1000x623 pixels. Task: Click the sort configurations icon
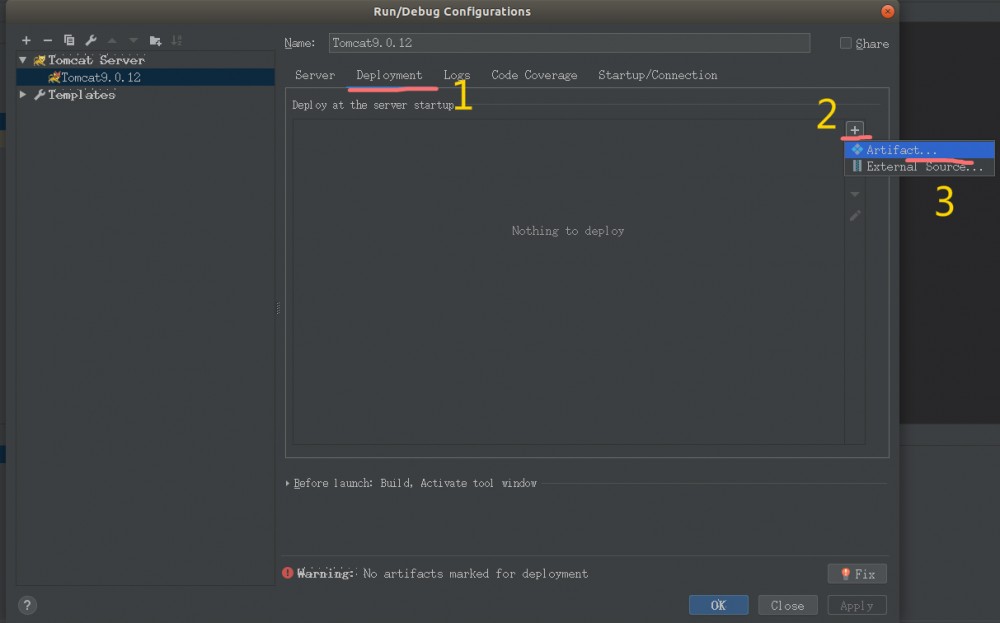coord(174,40)
